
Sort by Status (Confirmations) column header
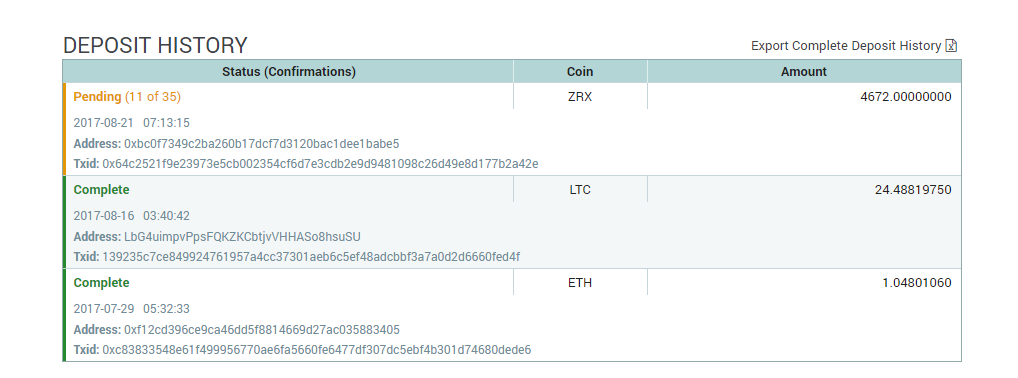coord(288,71)
